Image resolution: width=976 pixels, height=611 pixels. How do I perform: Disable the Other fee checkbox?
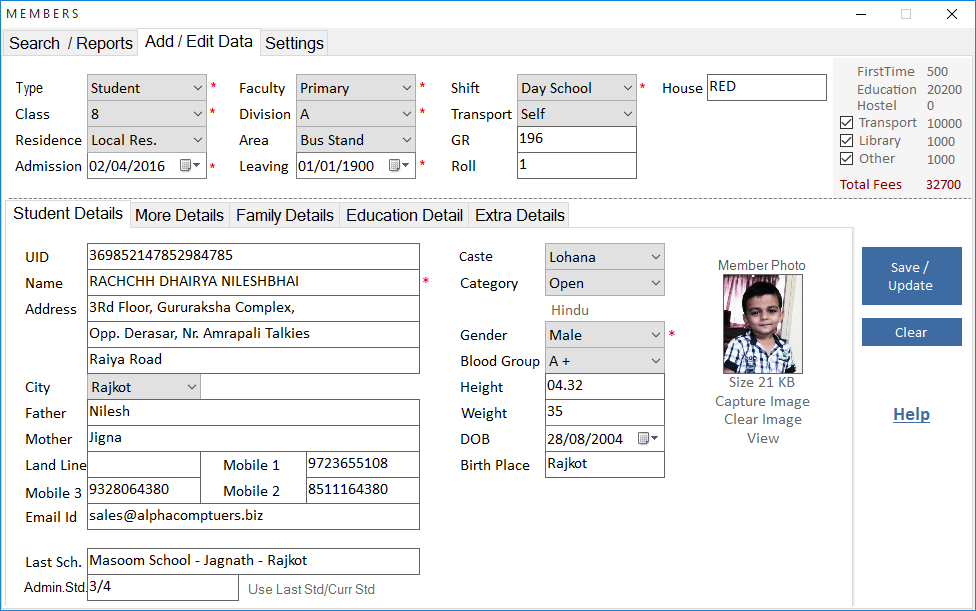pyautogui.click(x=846, y=159)
